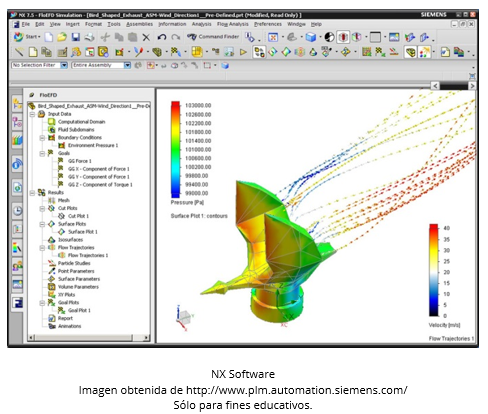Open the Preferences menu
Image resolution: width=488 pixels, height=414 pixels.
(268, 24)
